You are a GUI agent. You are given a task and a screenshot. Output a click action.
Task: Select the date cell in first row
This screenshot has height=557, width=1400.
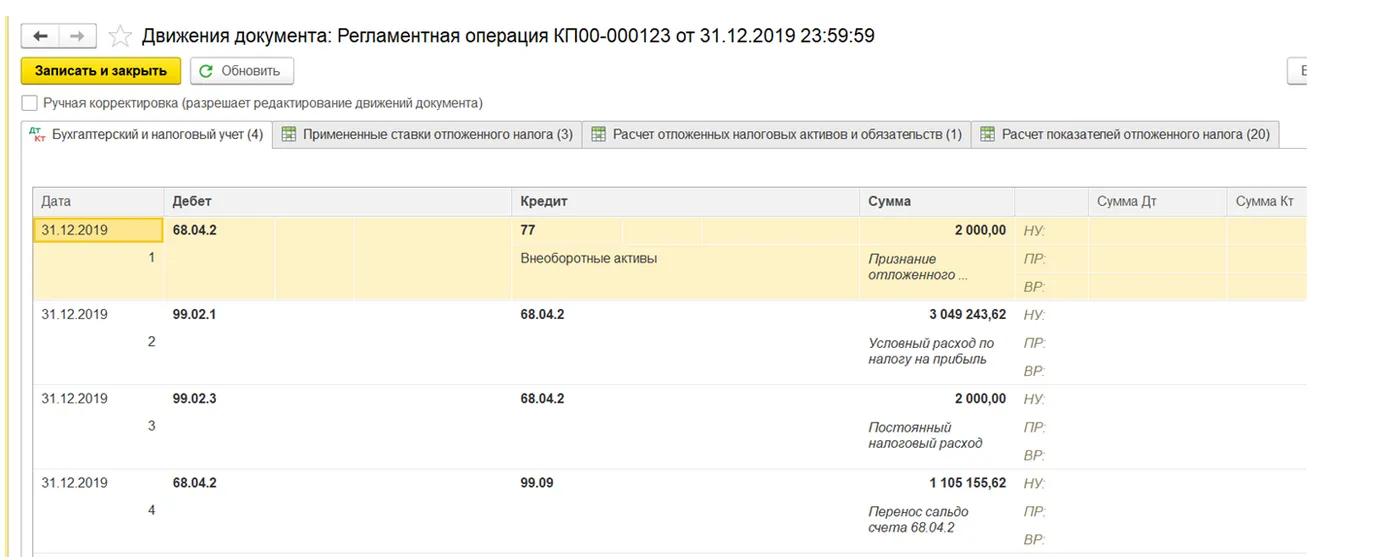(97, 230)
